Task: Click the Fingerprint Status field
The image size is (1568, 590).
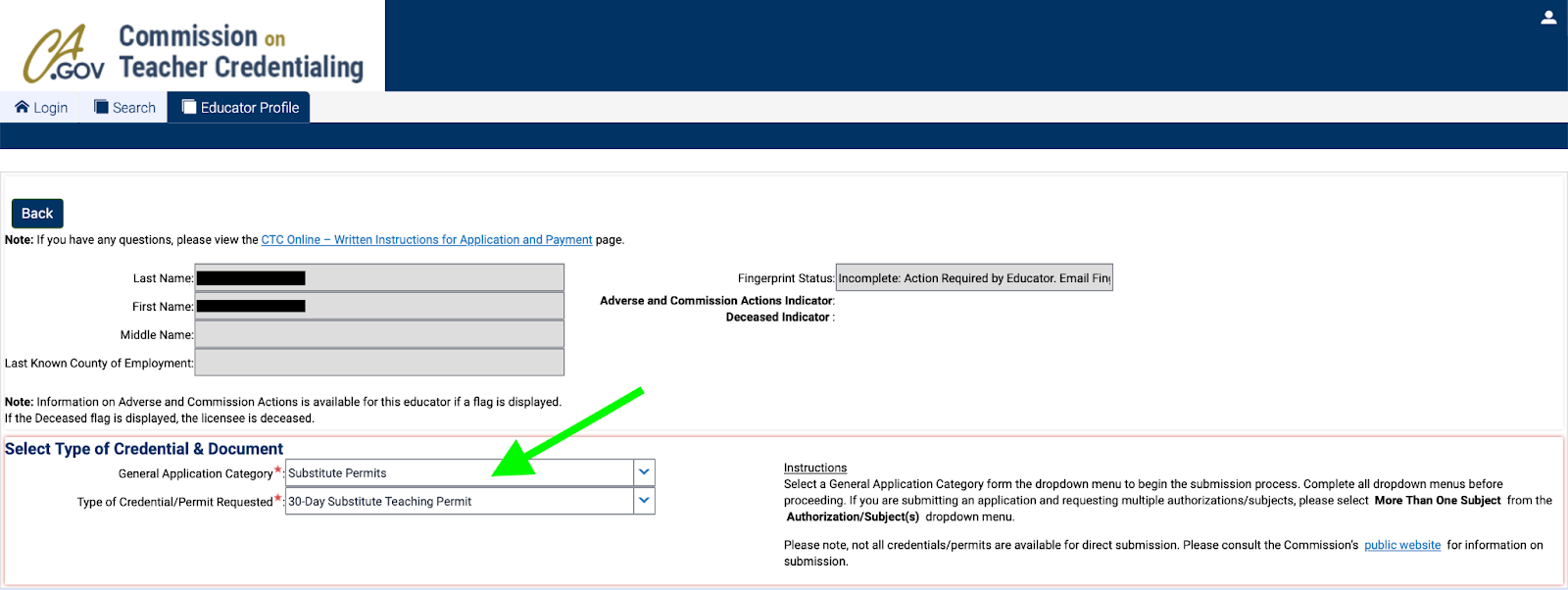Action: coord(974,277)
